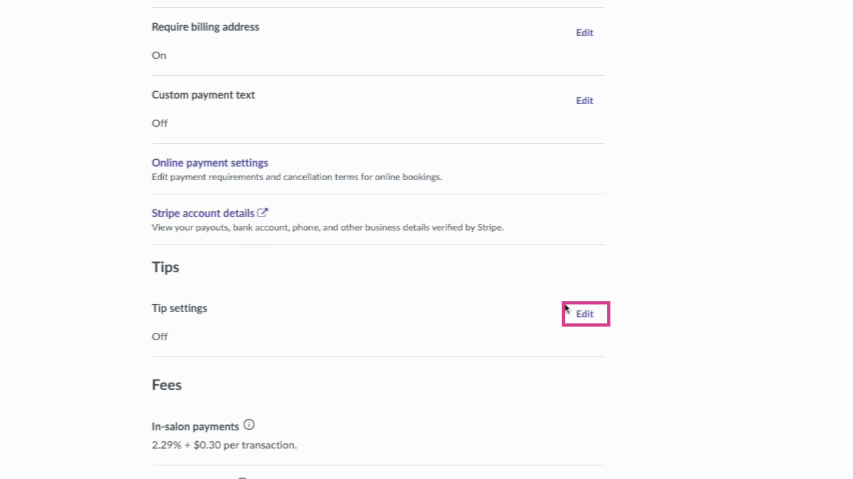Click Off status under Tip settings

160,337
